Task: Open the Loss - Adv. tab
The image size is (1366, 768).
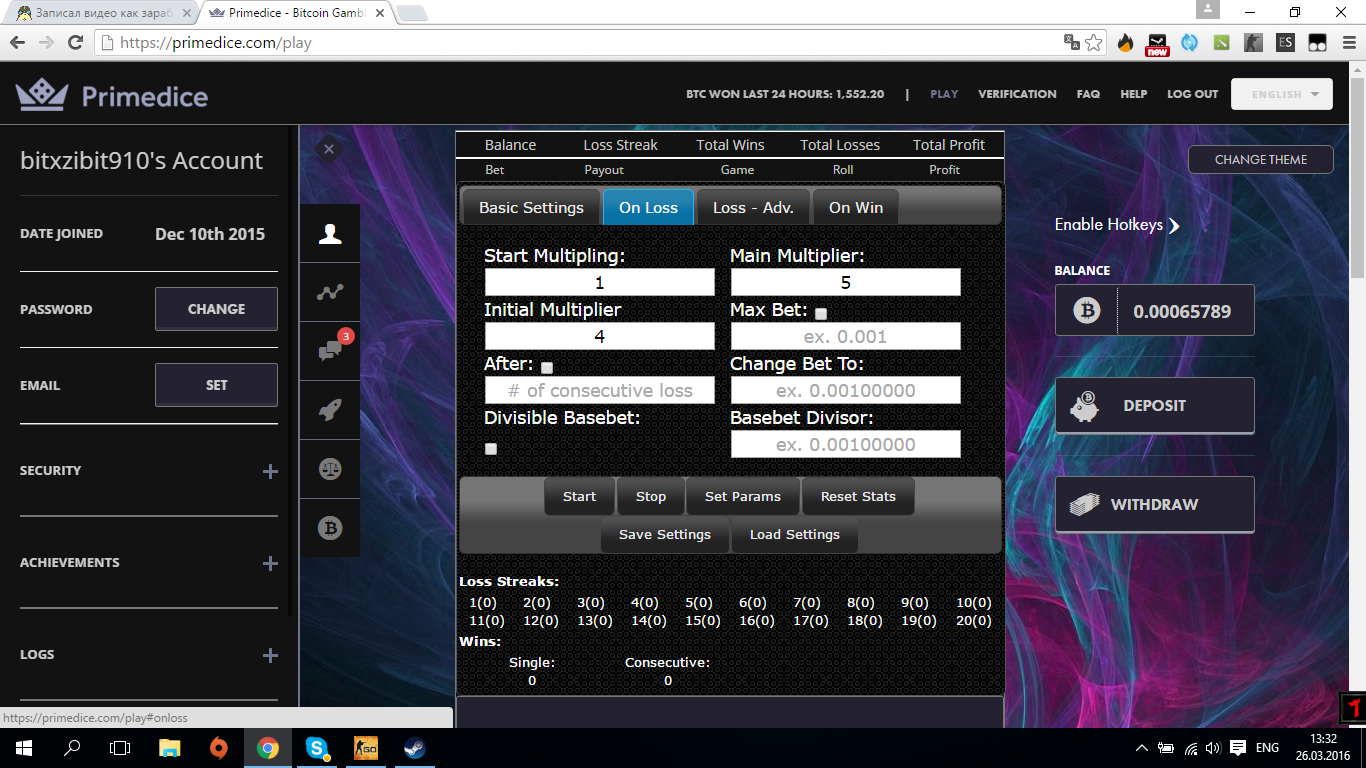Action: click(753, 208)
